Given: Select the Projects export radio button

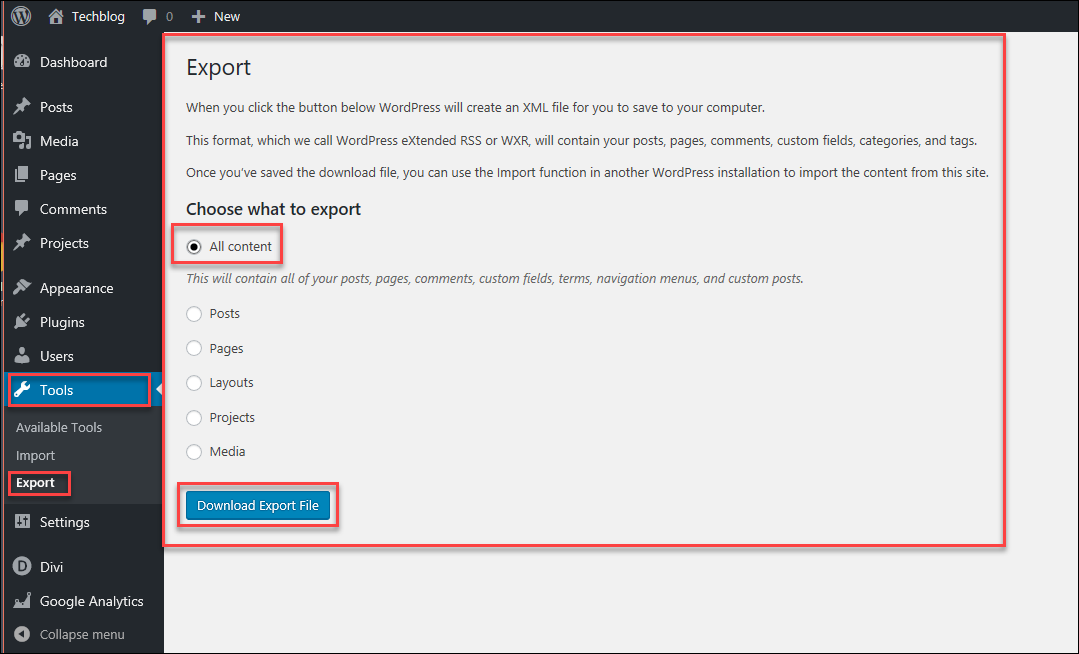Looking at the screenshot, I should click(194, 418).
